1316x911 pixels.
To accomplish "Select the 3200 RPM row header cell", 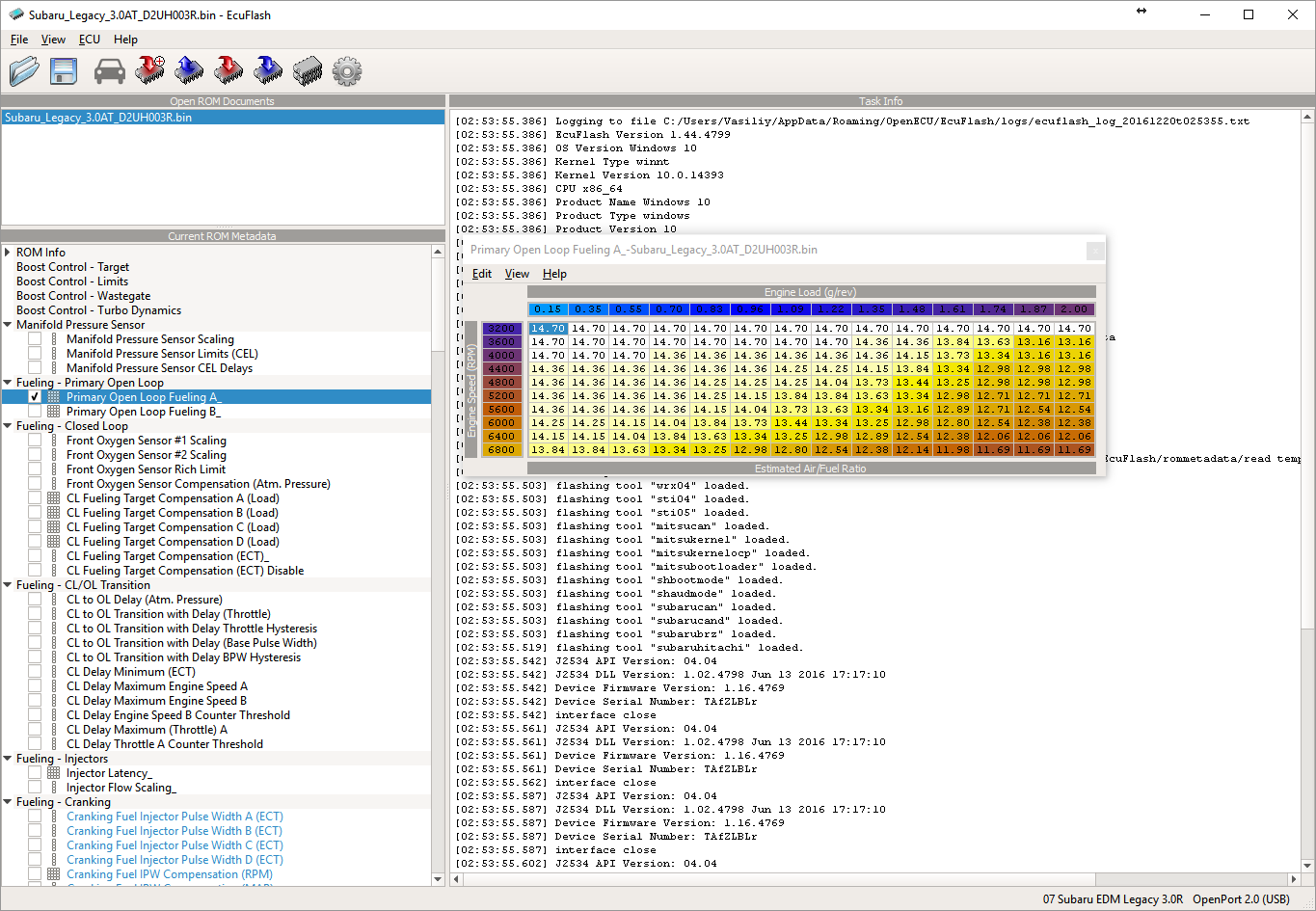I will (x=501, y=329).
